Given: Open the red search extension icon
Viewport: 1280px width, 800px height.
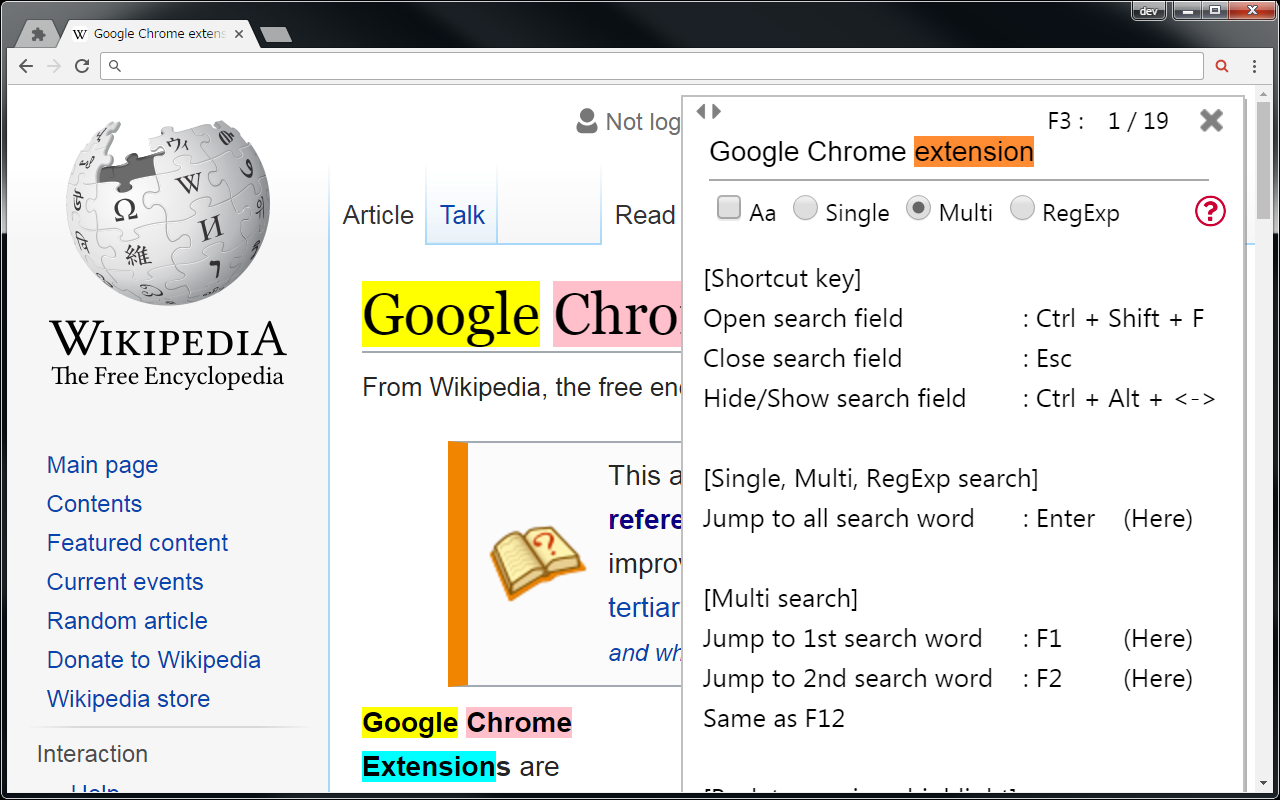Looking at the screenshot, I should 1221,66.
